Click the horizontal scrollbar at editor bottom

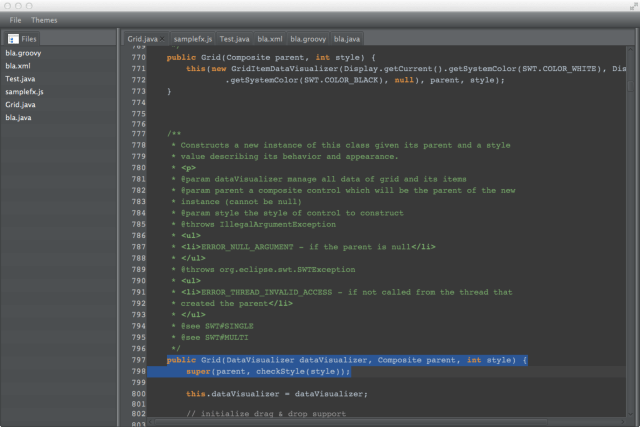(351, 421)
